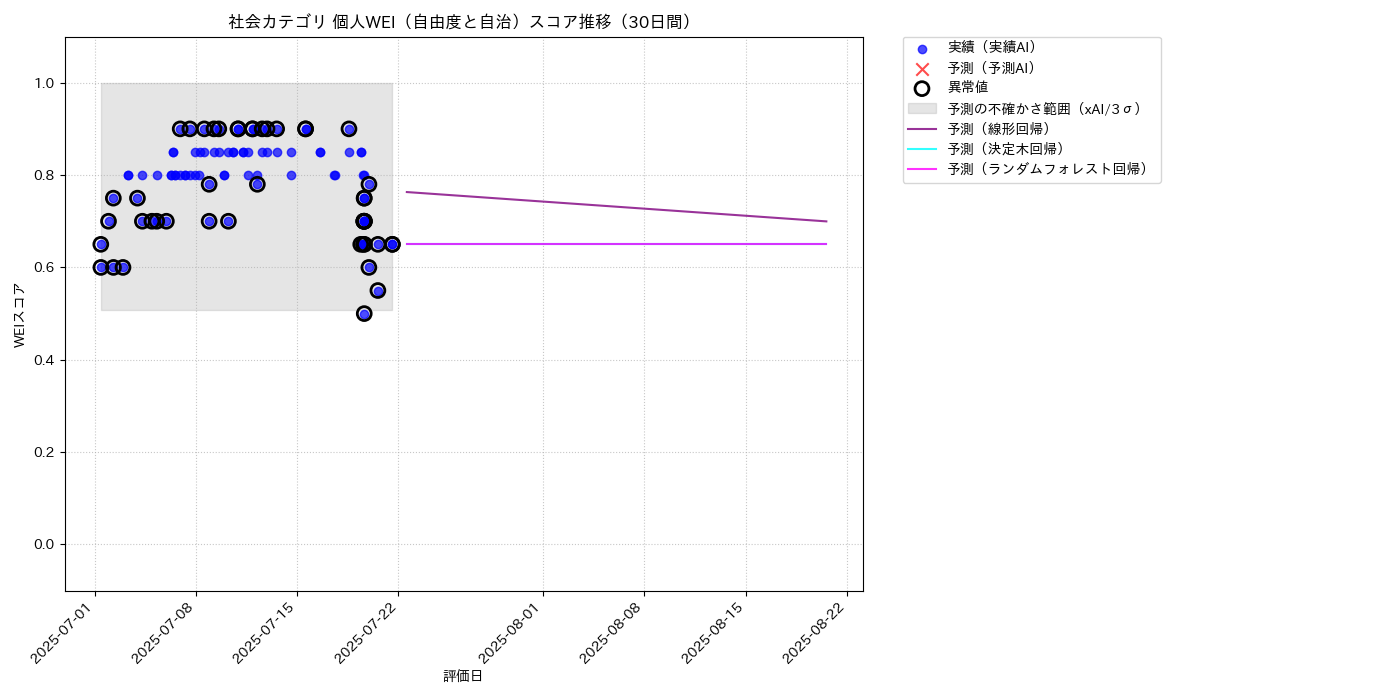This screenshot has height=700, width=1400.
Task: Click the y-axis tick 0.8
Action: 46,175
